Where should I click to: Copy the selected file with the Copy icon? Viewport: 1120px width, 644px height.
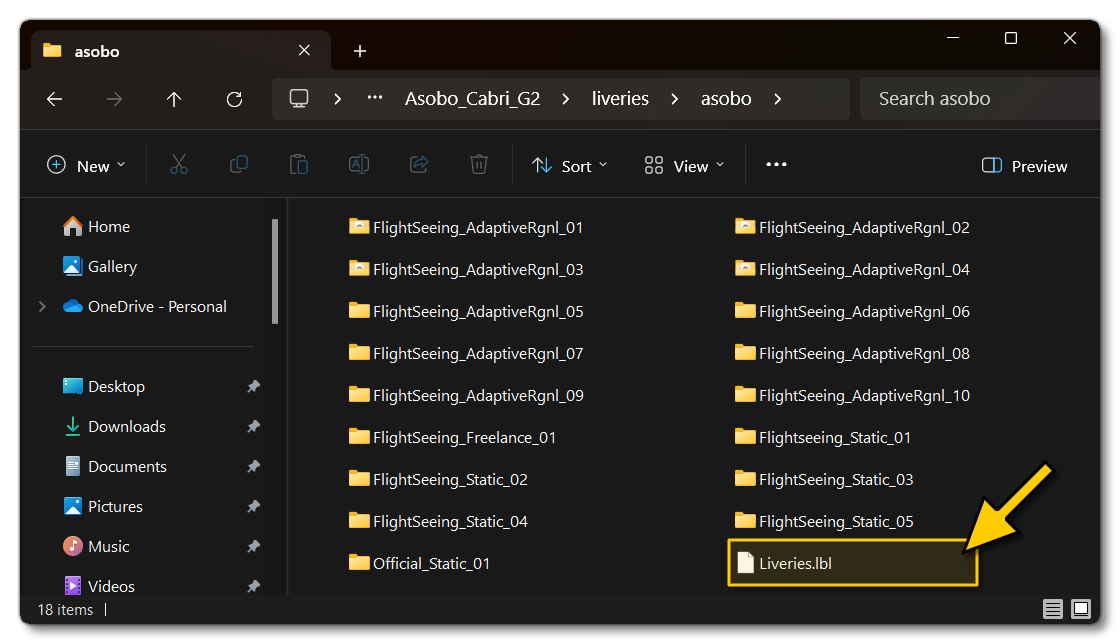(x=239, y=165)
